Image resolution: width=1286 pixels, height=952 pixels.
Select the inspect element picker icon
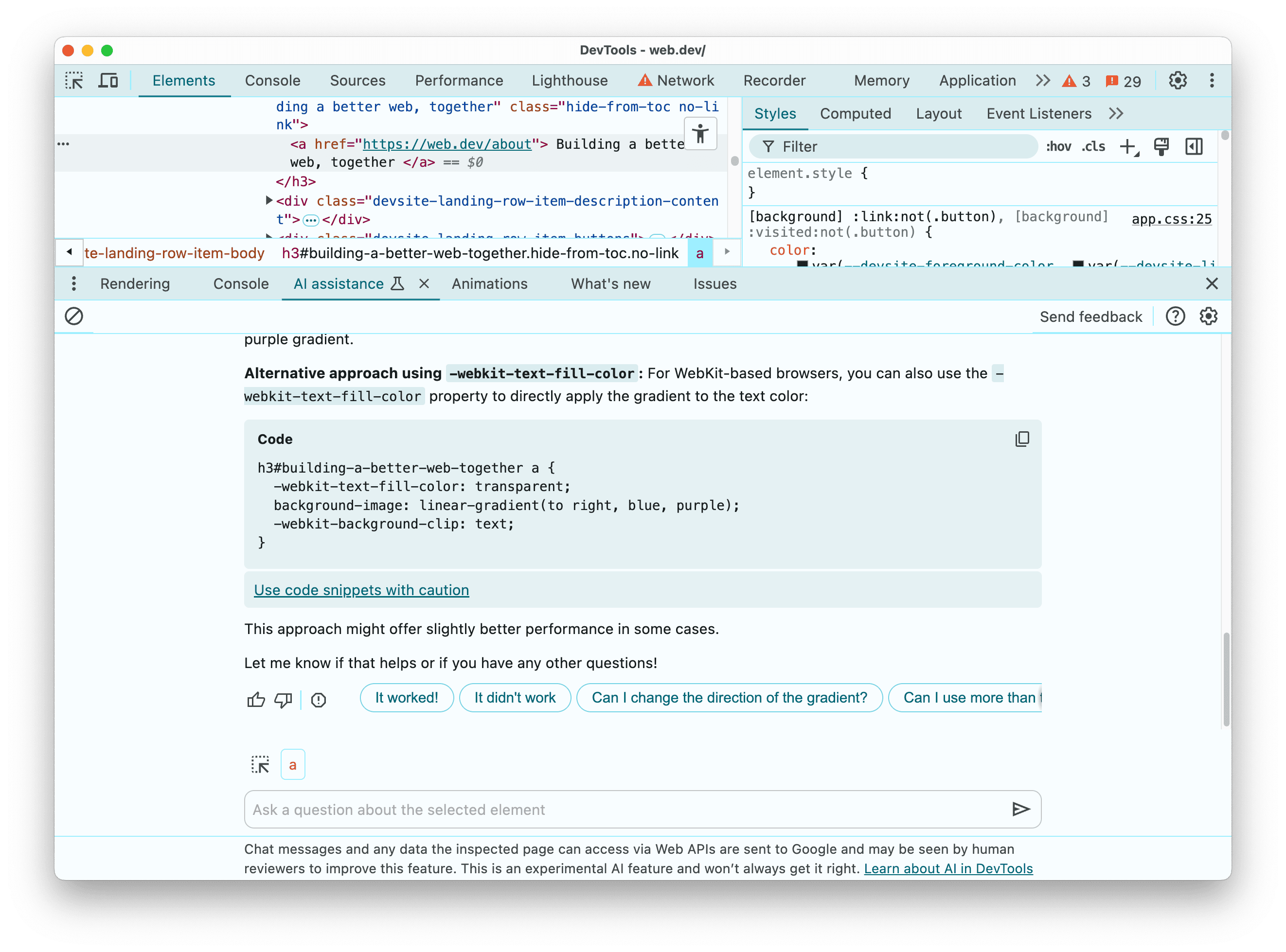[x=75, y=80]
